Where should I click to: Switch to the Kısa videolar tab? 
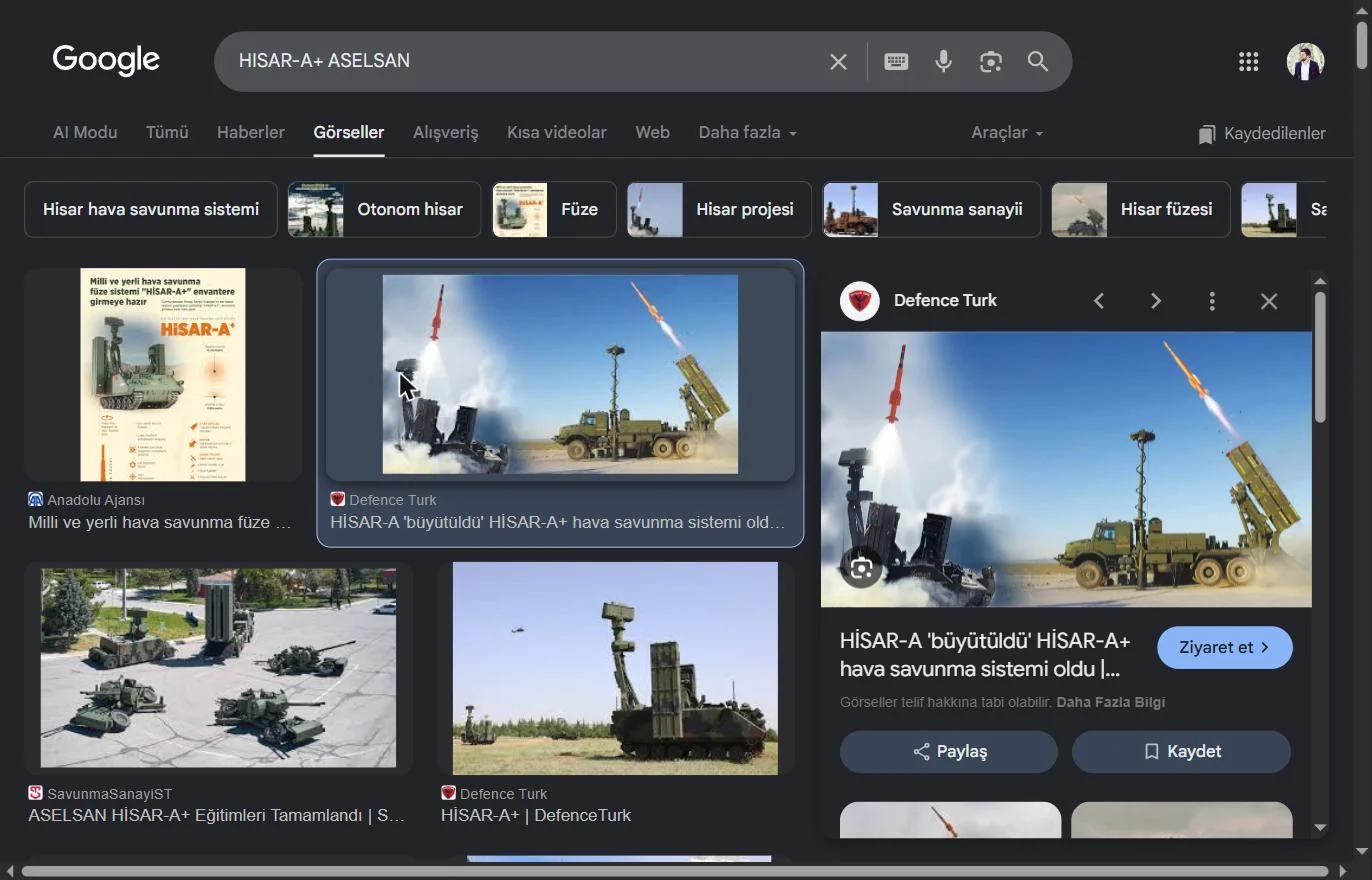pyautogui.click(x=557, y=133)
